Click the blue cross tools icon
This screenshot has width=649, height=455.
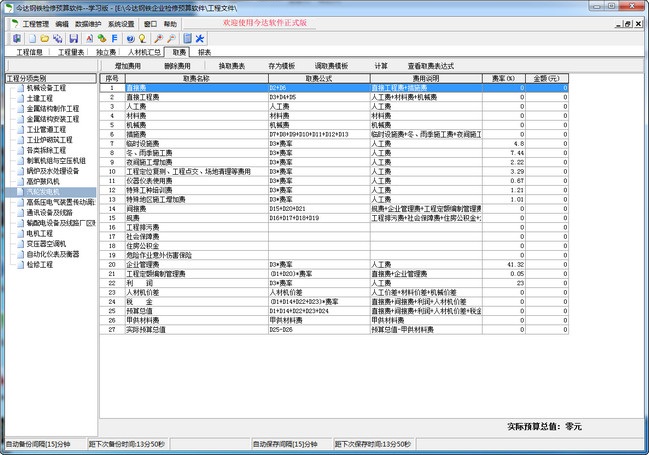tap(200, 39)
